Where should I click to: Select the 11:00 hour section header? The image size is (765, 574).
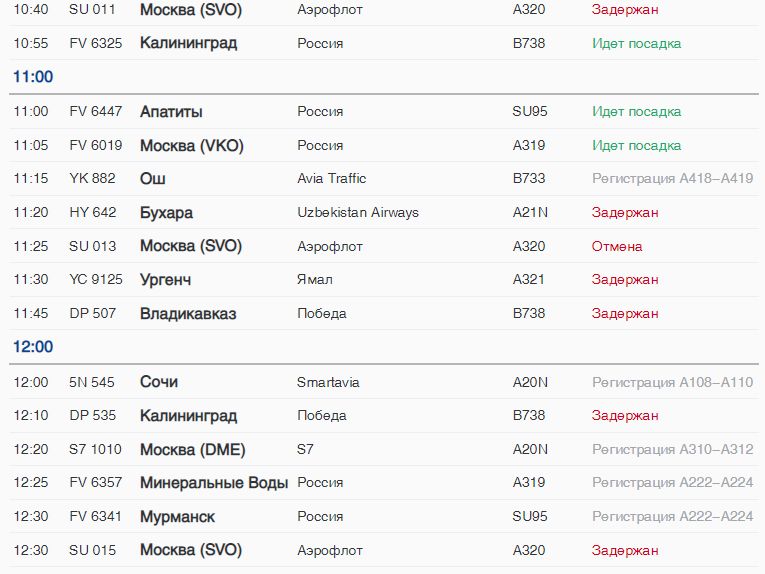pyautogui.click(x=33, y=77)
